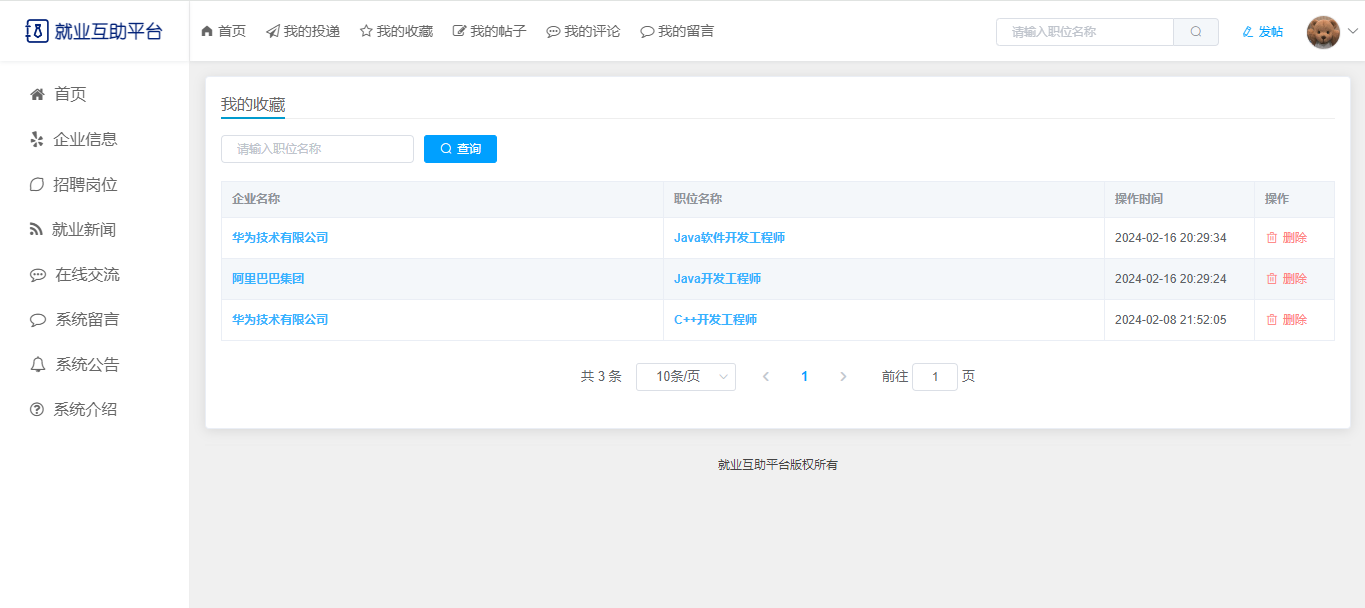Expand the arrow beside the user avatar

[1353, 32]
